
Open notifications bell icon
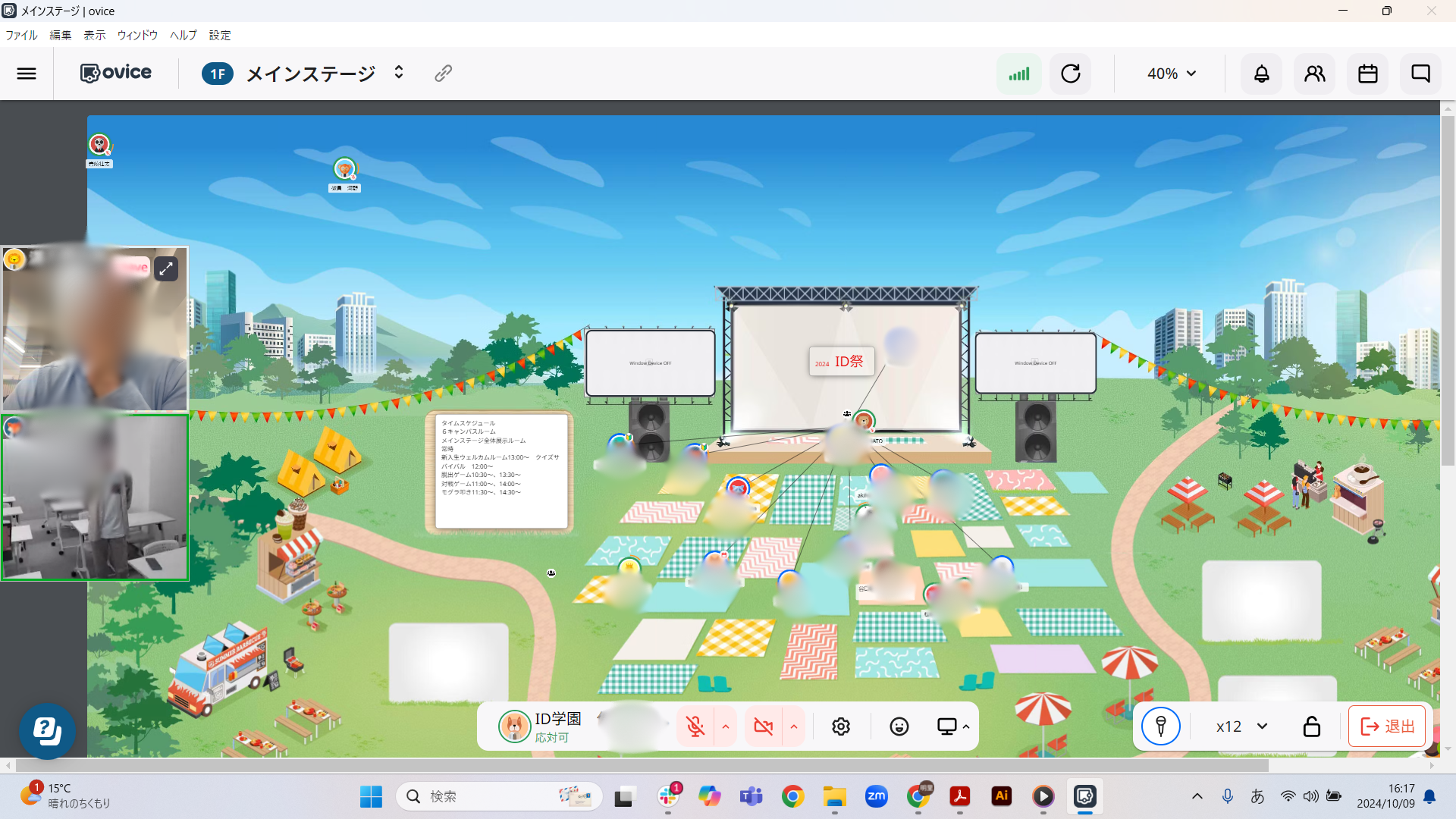click(1261, 74)
